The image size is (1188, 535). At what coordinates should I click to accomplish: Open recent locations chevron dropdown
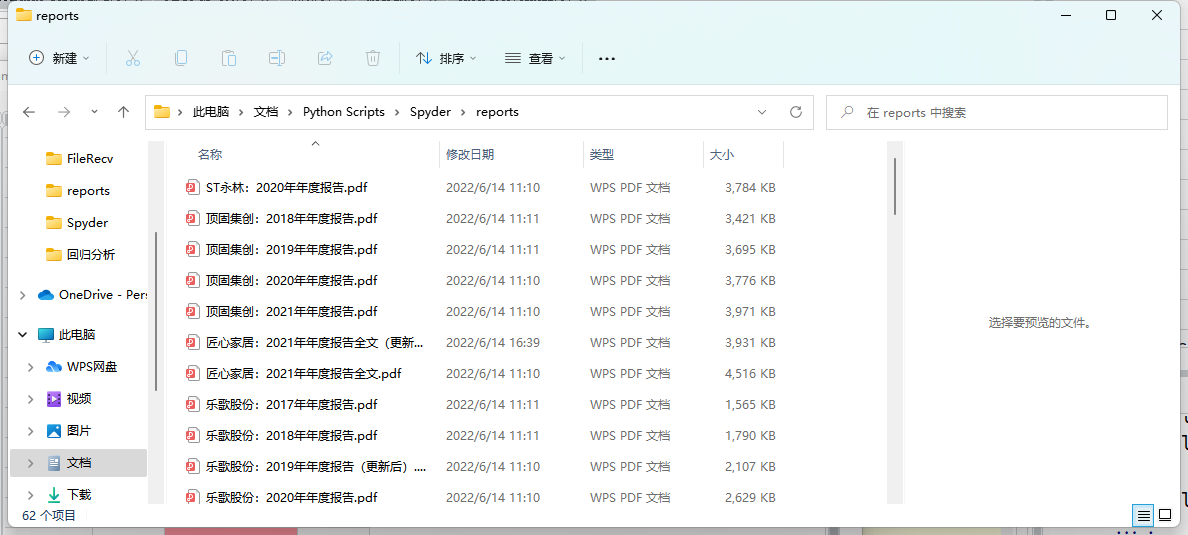pyautogui.click(x=94, y=111)
